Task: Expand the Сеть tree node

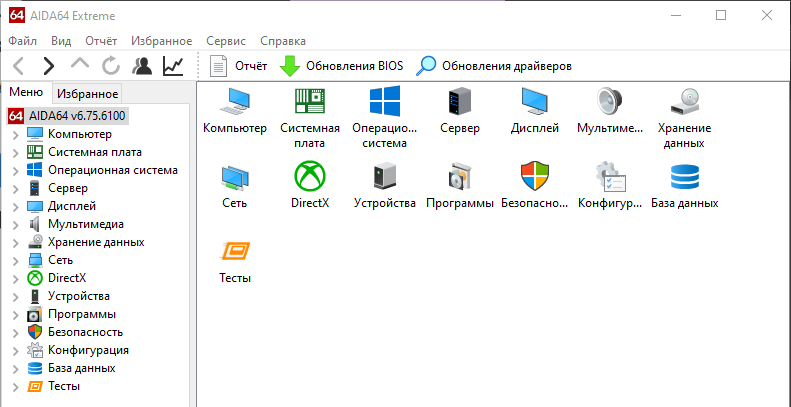Action: pyautogui.click(x=15, y=260)
